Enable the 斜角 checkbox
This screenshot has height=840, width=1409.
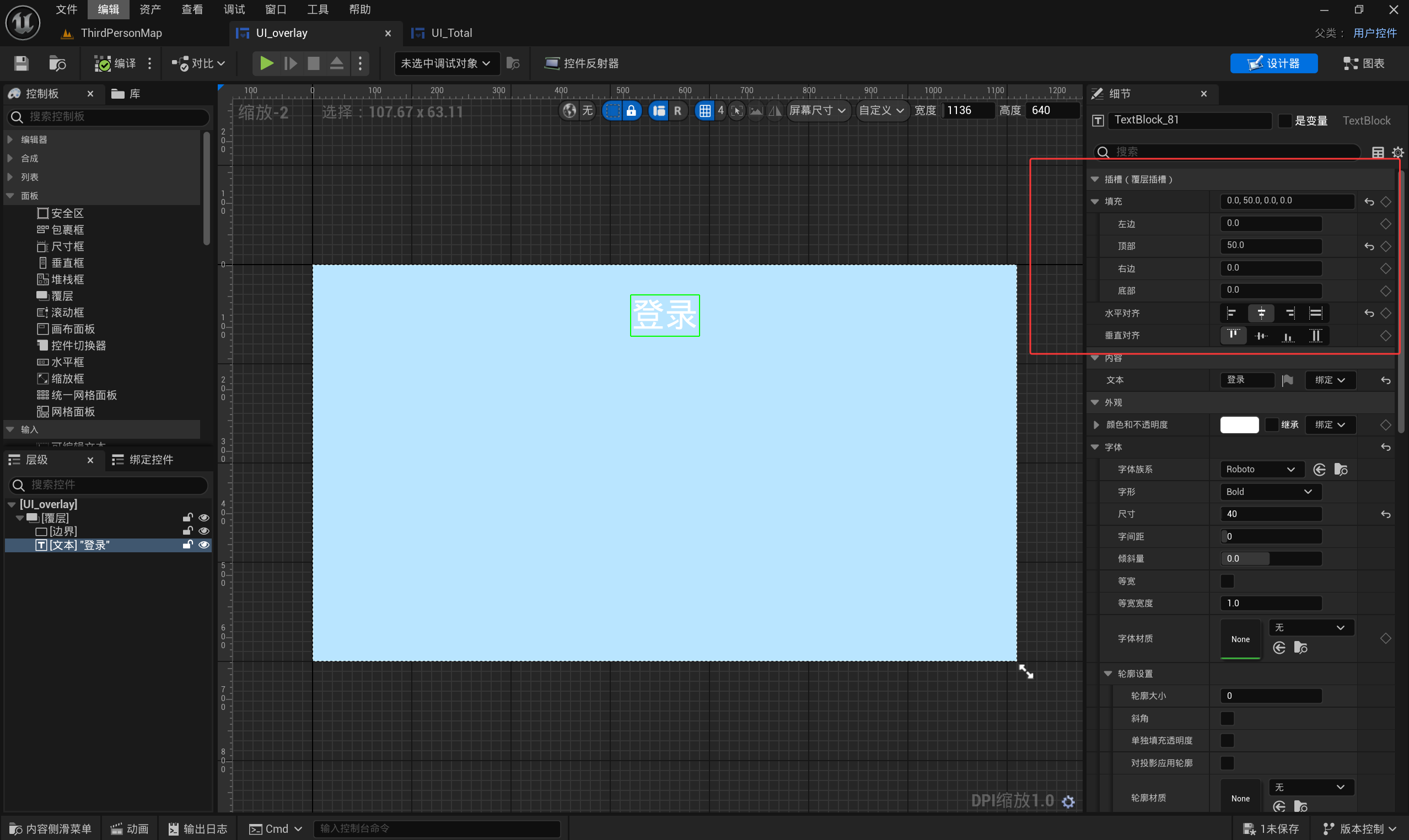1227,718
